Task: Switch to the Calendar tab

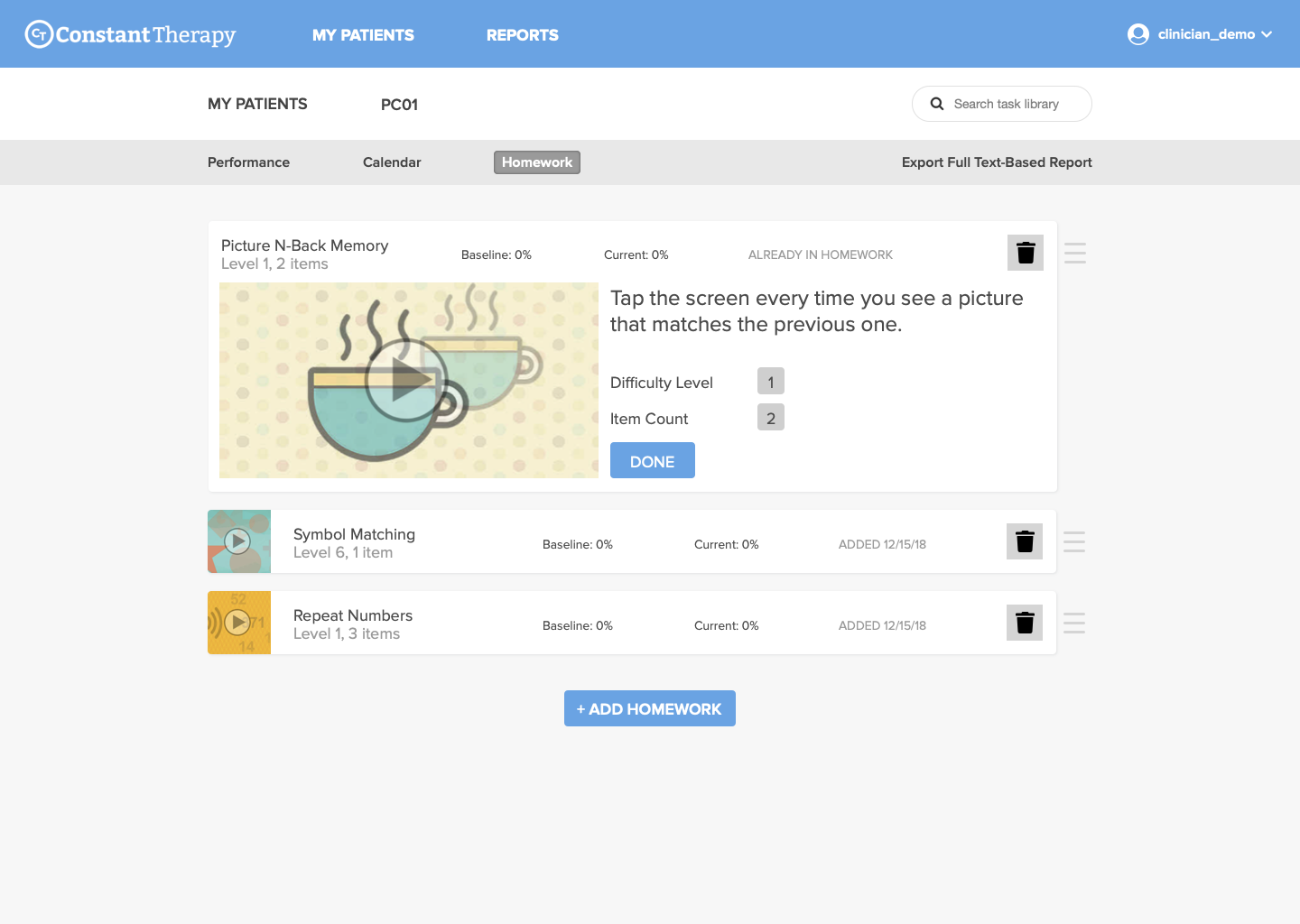Action: 392,162
